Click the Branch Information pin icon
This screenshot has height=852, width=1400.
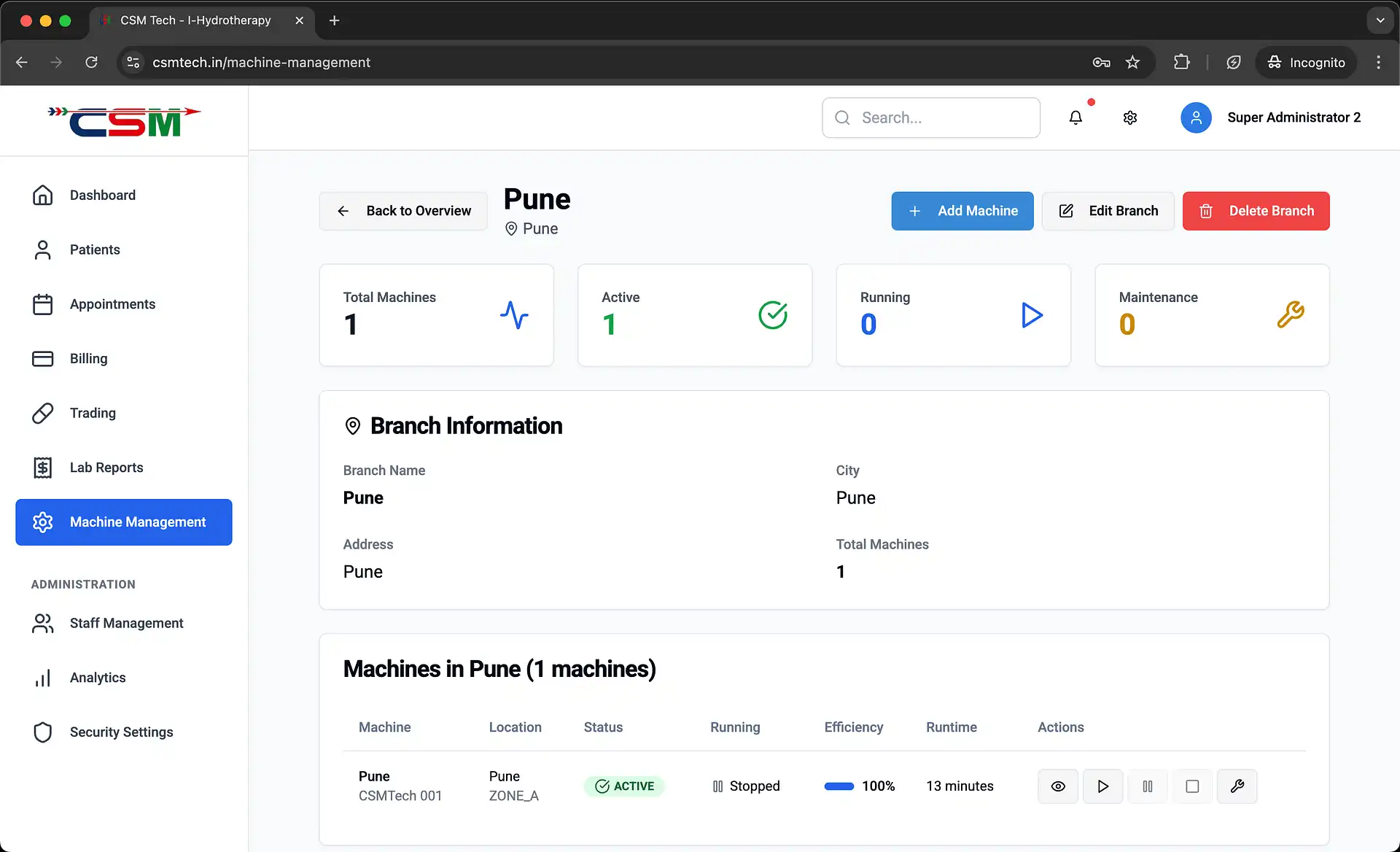click(x=353, y=426)
